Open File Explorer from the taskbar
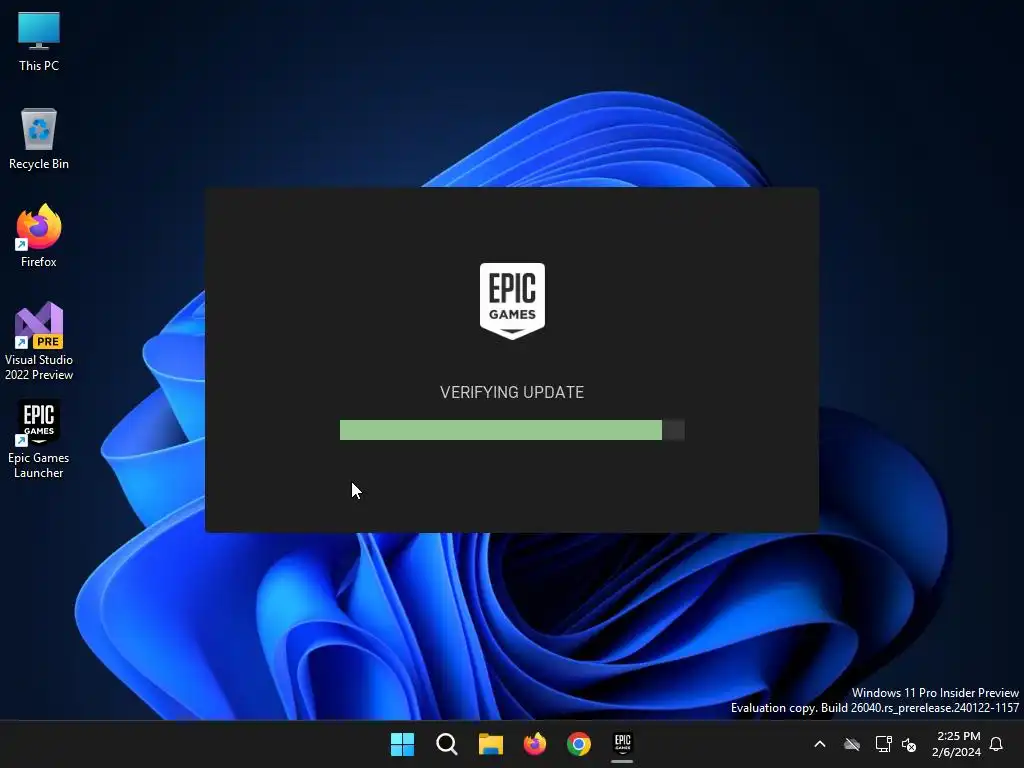Image resolution: width=1024 pixels, height=768 pixels. tap(490, 744)
